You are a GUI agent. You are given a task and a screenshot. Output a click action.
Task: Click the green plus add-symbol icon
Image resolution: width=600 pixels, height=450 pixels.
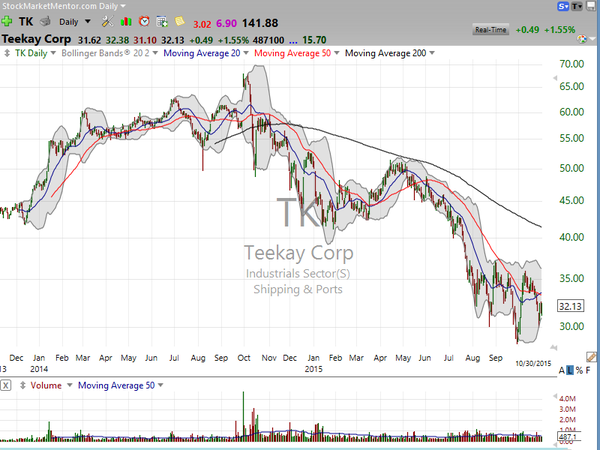tap(7, 21)
